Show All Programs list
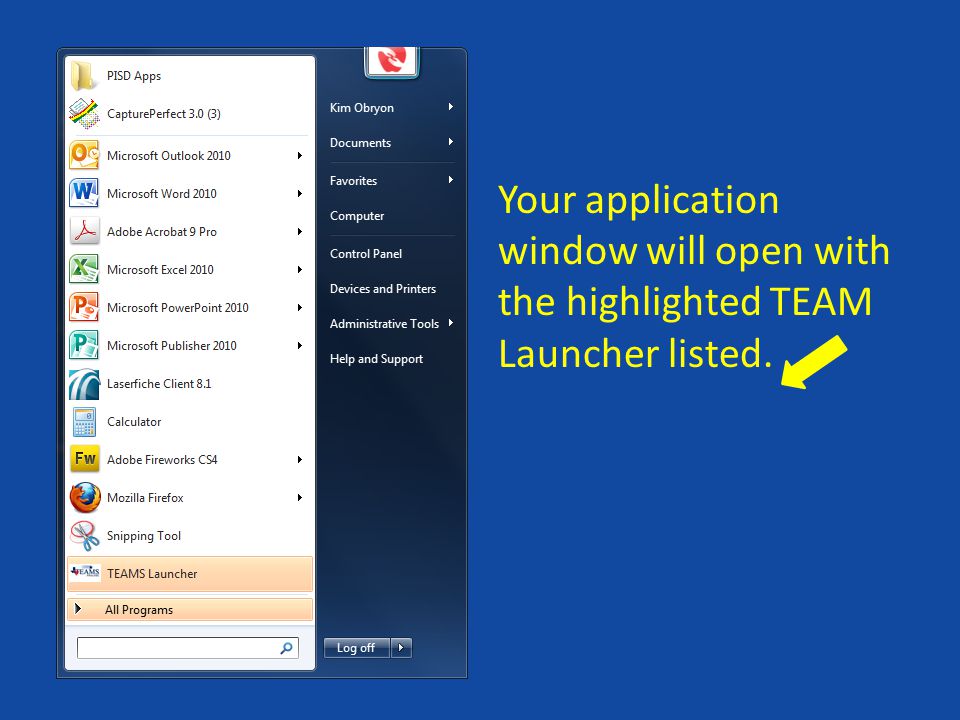Image resolution: width=960 pixels, height=720 pixels. click(x=190, y=609)
